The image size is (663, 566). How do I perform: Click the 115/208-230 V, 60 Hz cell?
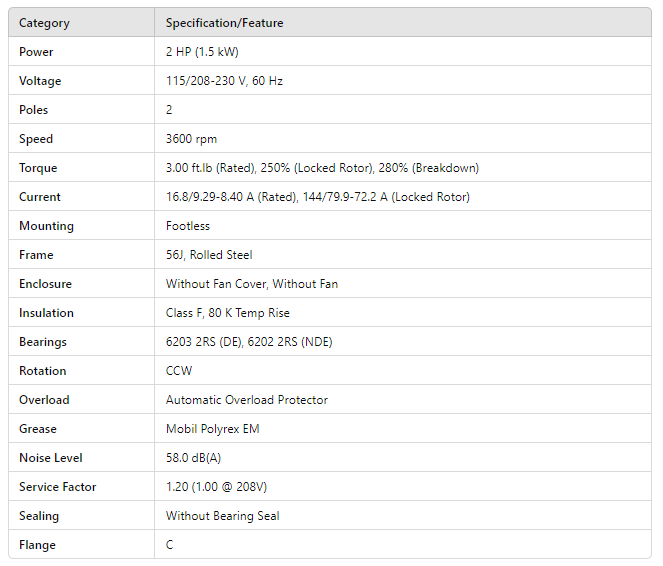[x=224, y=81]
